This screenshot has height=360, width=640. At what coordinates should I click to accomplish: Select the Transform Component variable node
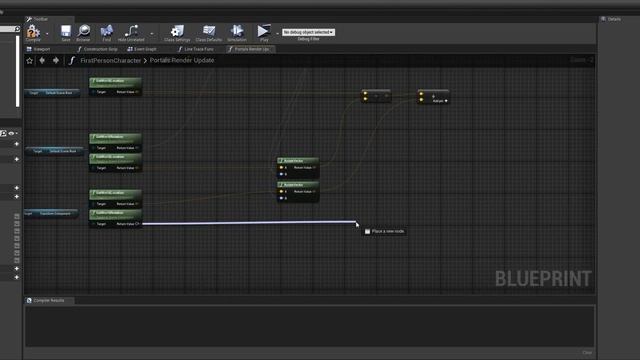(x=51, y=213)
